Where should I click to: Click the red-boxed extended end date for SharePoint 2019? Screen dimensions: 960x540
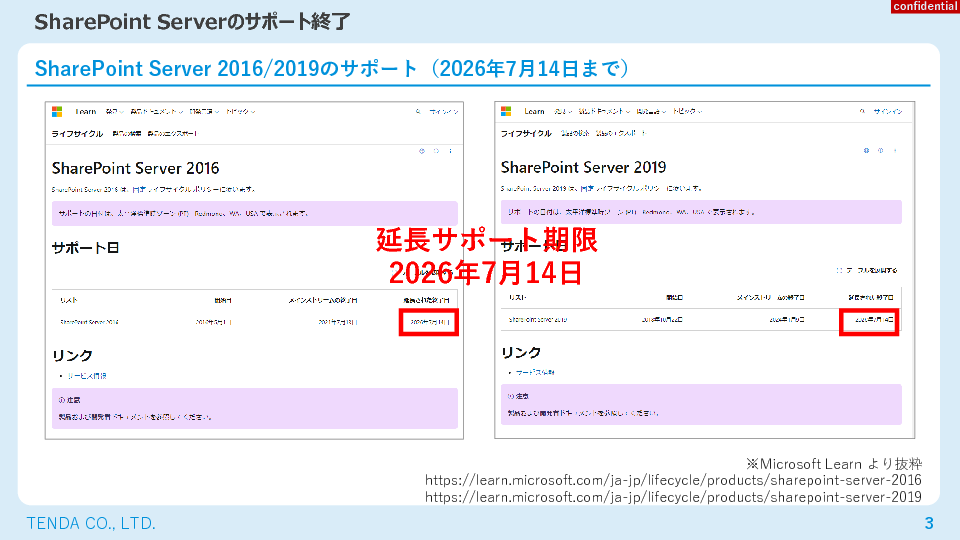click(x=866, y=320)
